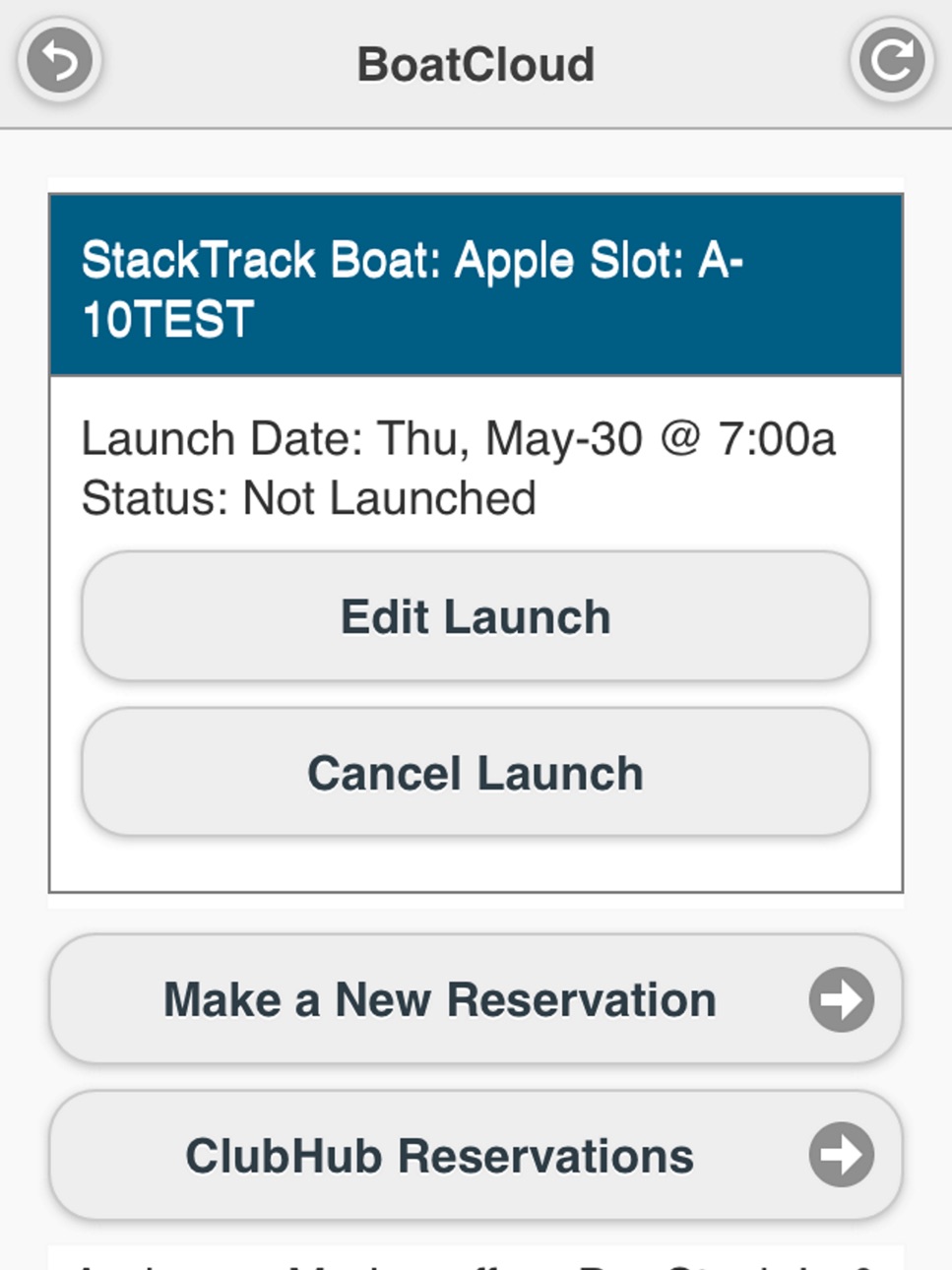Click arrow icon on ClubHub Reservations
The image size is (952, 1270).
pyautogui.click(x=842, y=1155)
